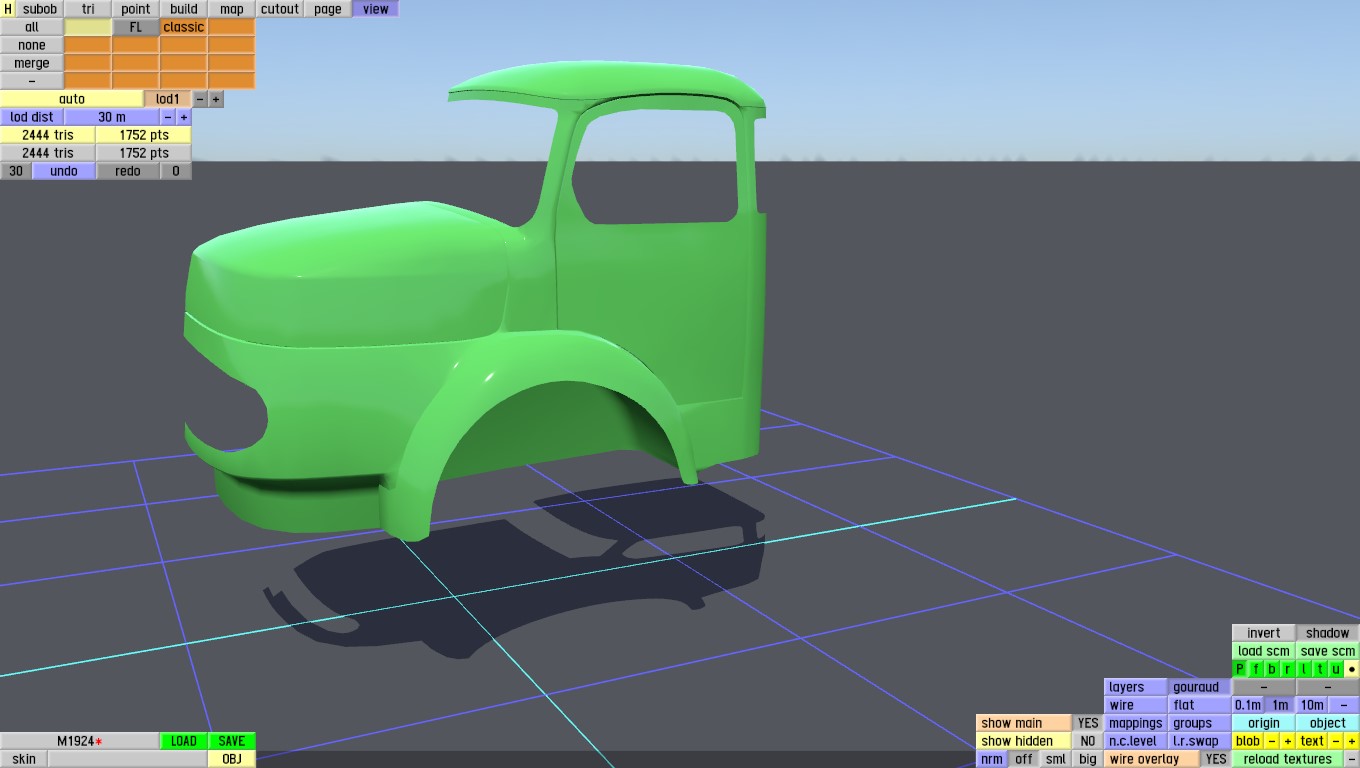Export model with OBJ button
This screenshot has height=768, width=1360.
(232, 759)
